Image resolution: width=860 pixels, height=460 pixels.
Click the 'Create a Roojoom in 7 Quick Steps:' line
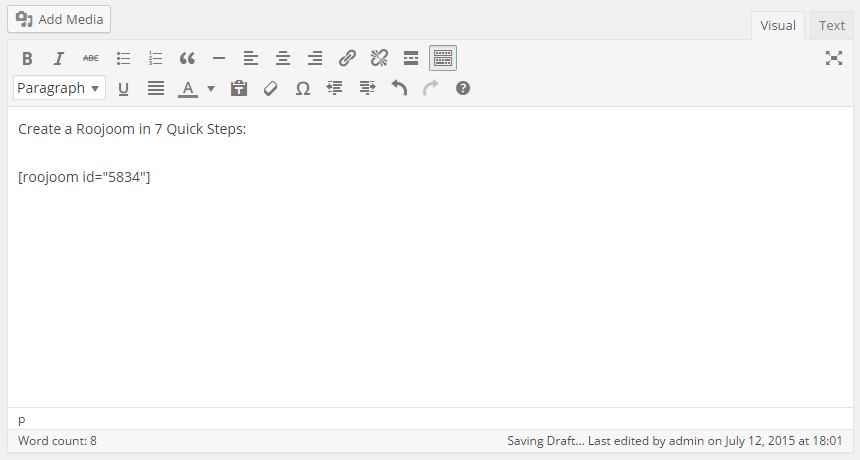pos(132,129)
